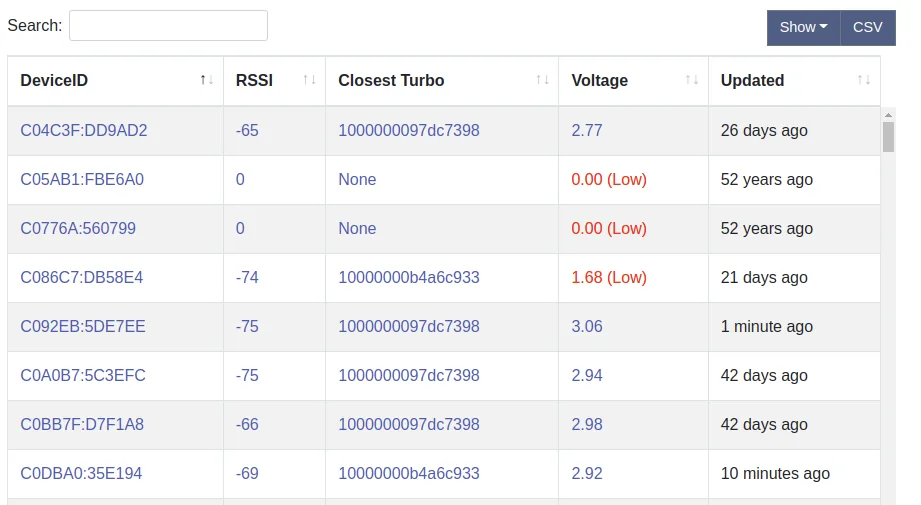Export table using CSV button

click(868, 28)
